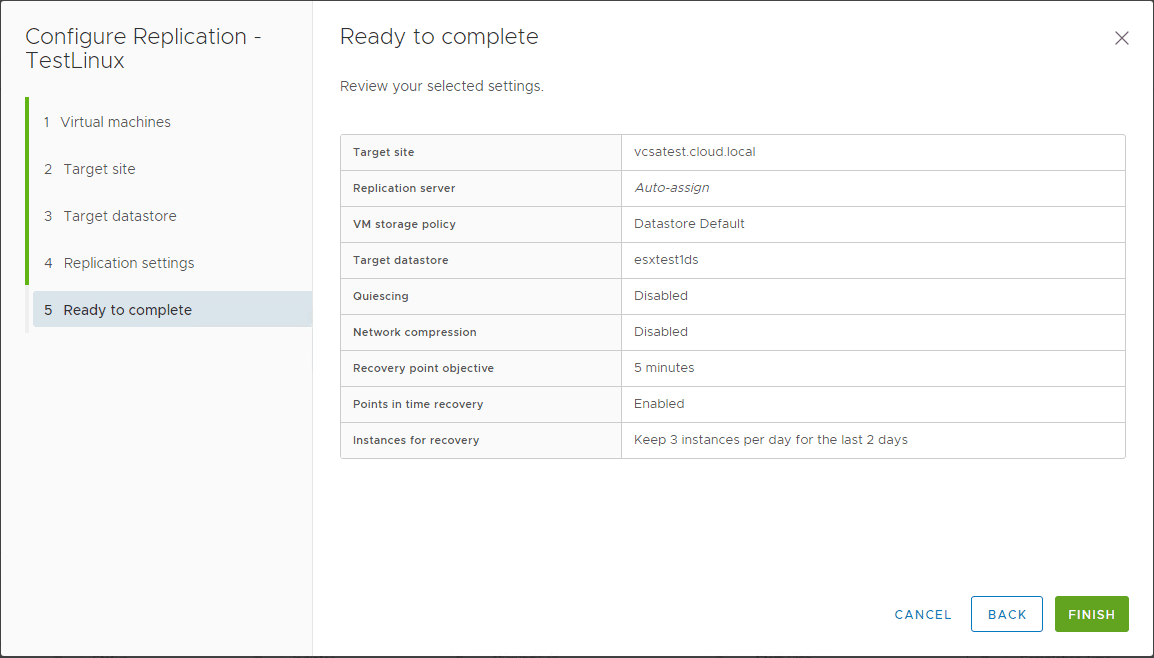Select the Network compression row label
Screen dimensions: 1154x658
coord(414,332)
